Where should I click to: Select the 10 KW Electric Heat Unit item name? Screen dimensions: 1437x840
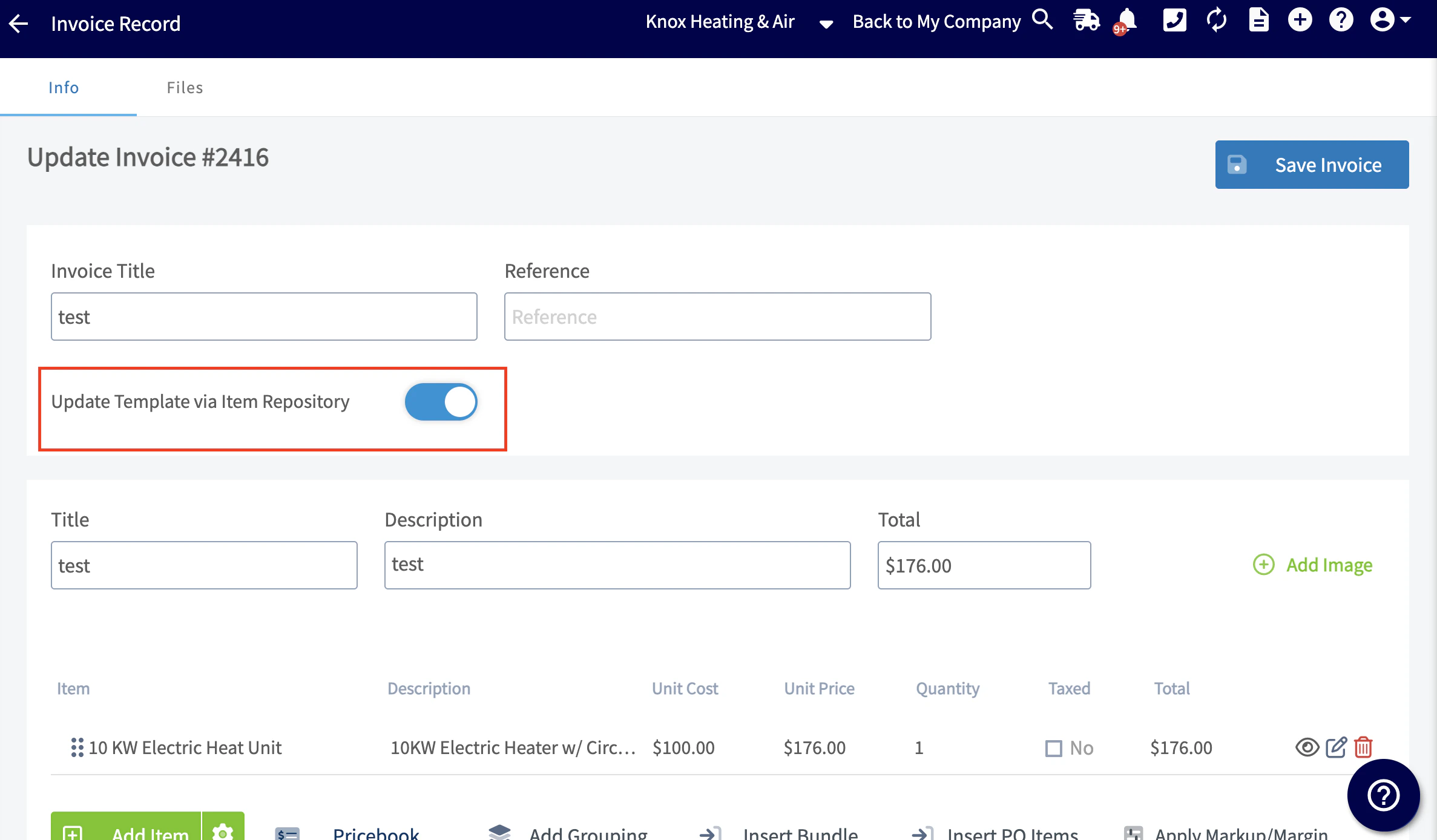pyautogui.click(x=185, y=748)
